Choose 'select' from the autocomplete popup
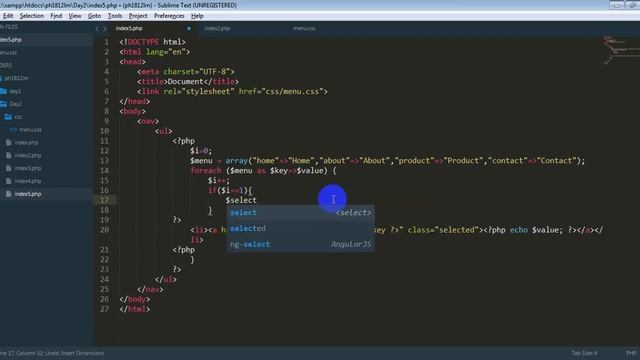 [300, 213]
